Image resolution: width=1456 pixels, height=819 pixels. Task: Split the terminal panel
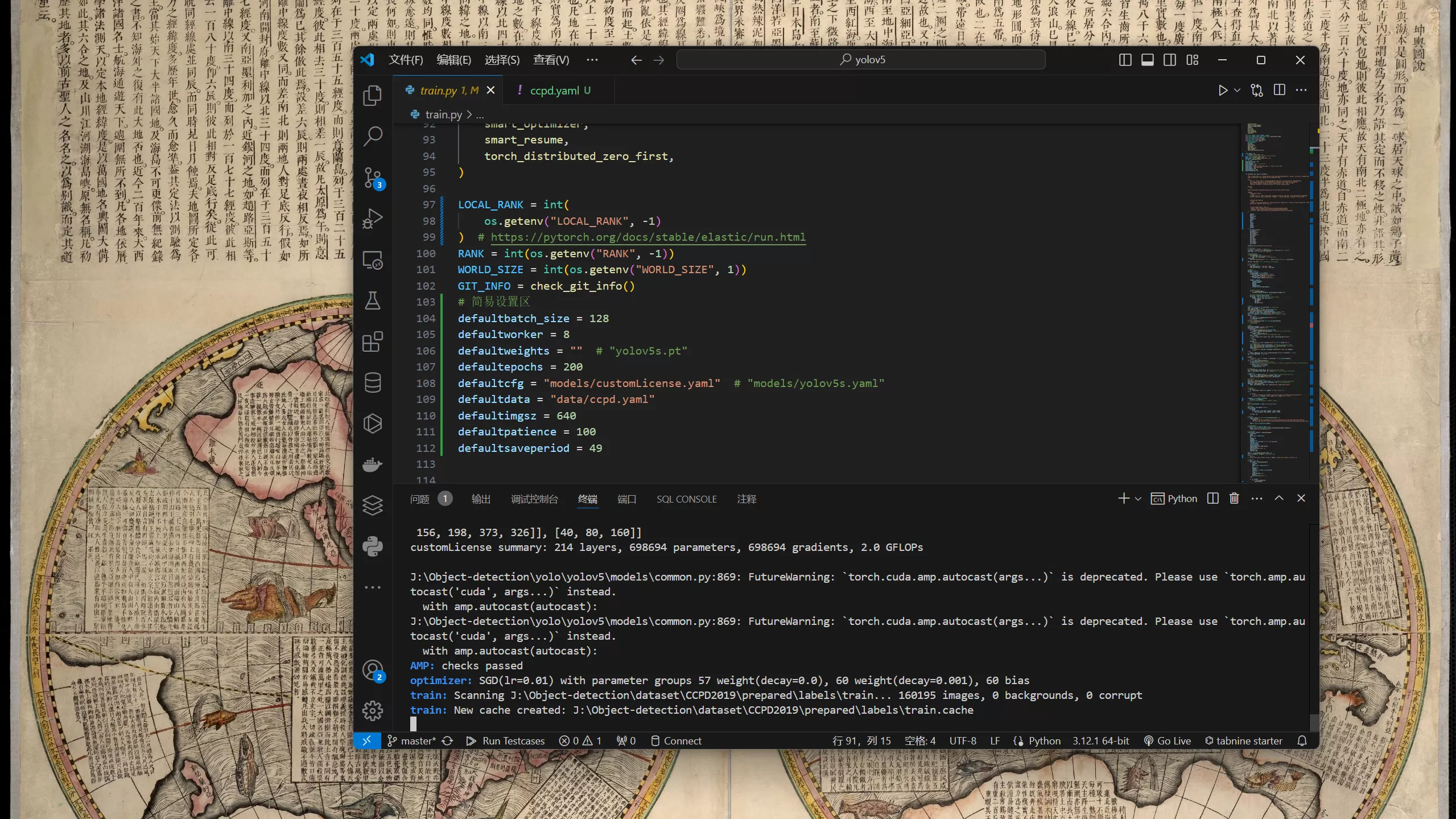(x=1213, y=499)
